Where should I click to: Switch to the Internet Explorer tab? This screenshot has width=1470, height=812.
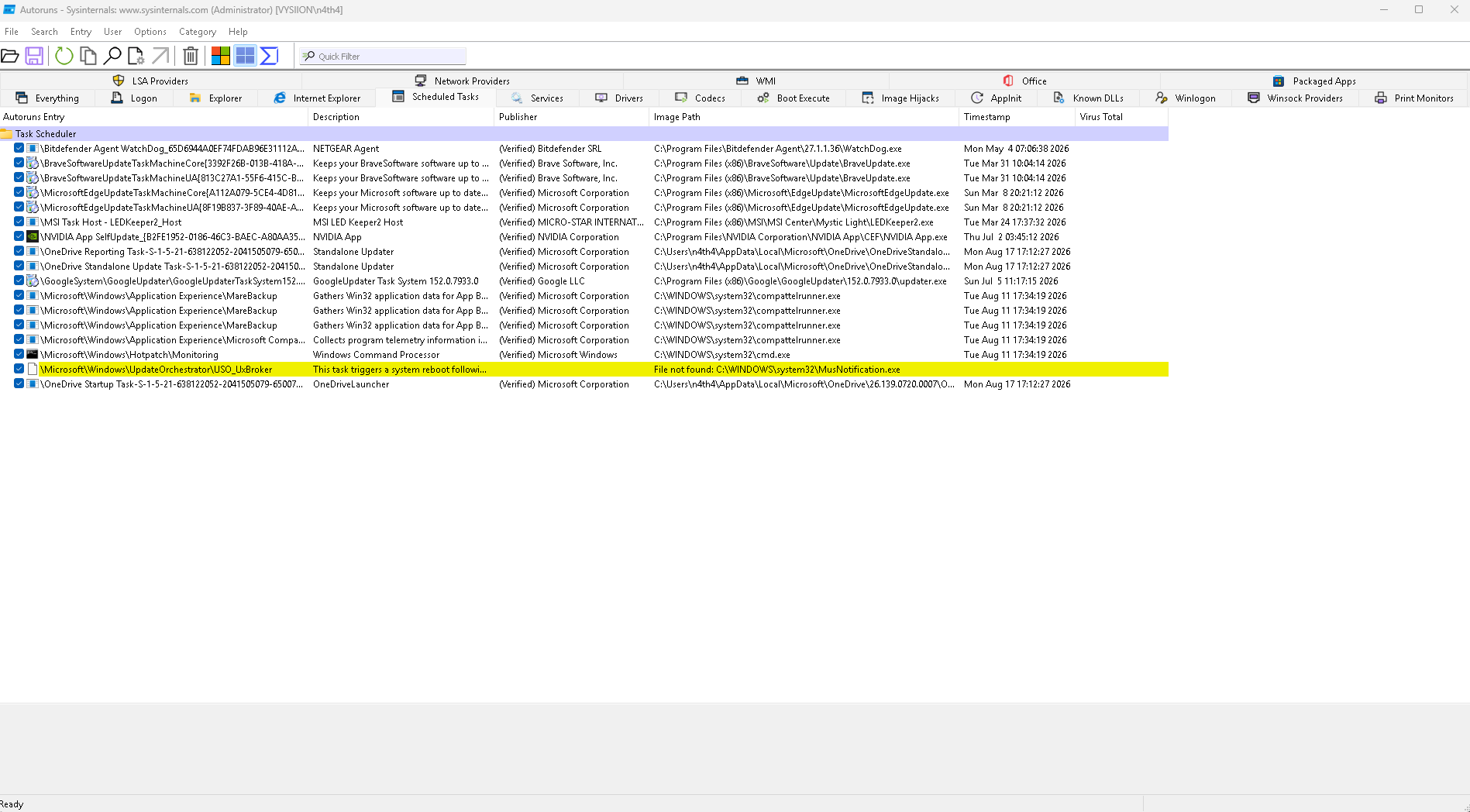pos(317,98)
